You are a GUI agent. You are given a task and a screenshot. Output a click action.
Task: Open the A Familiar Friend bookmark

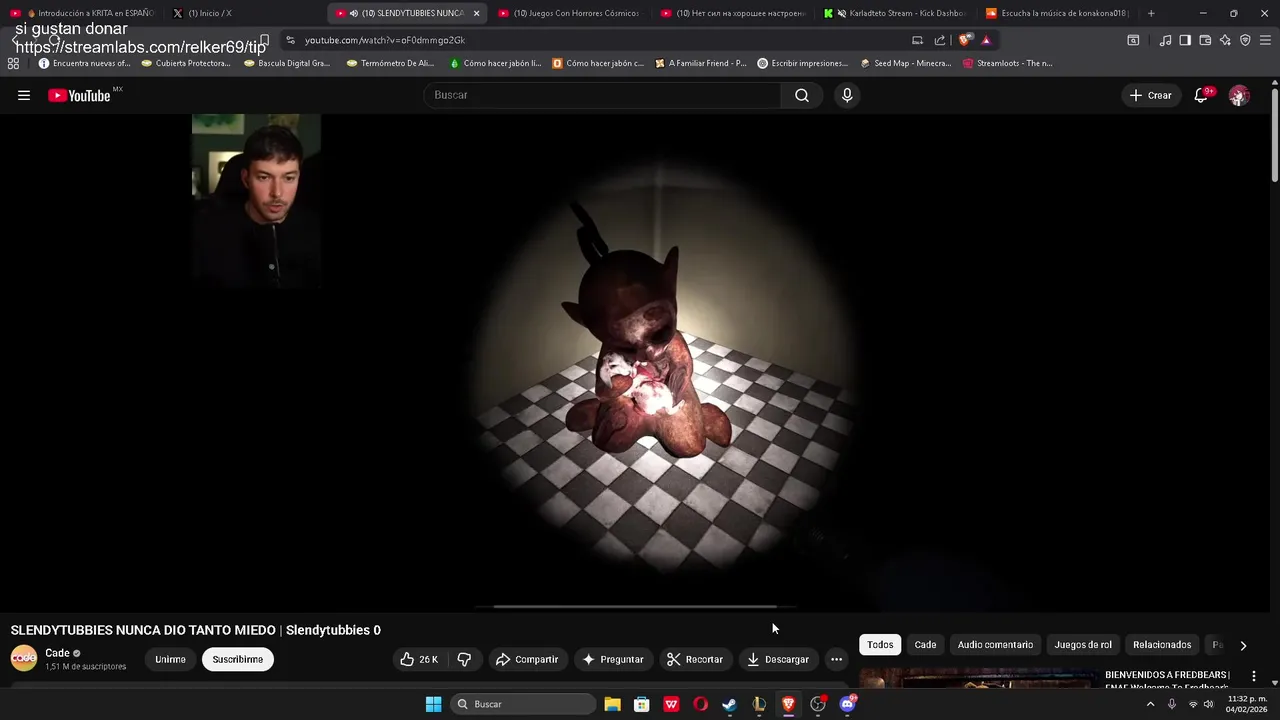coord(700,63)
